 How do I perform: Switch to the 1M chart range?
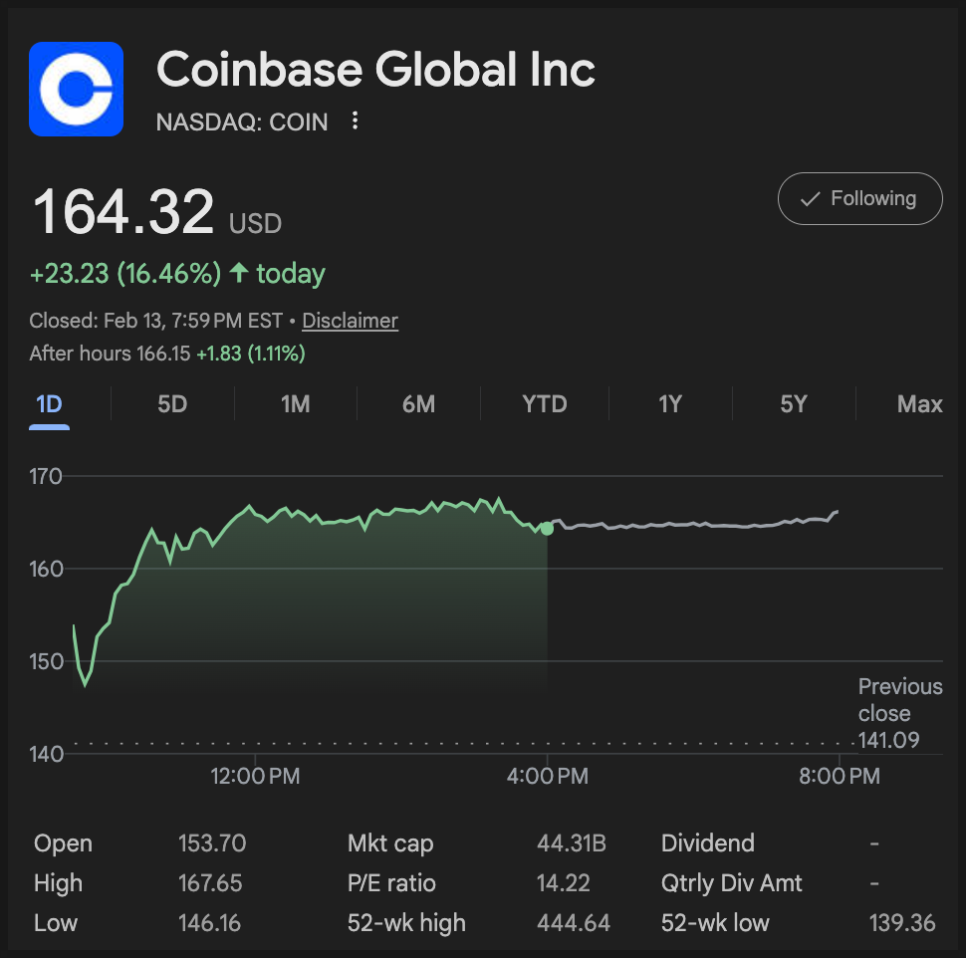point(295,404)
